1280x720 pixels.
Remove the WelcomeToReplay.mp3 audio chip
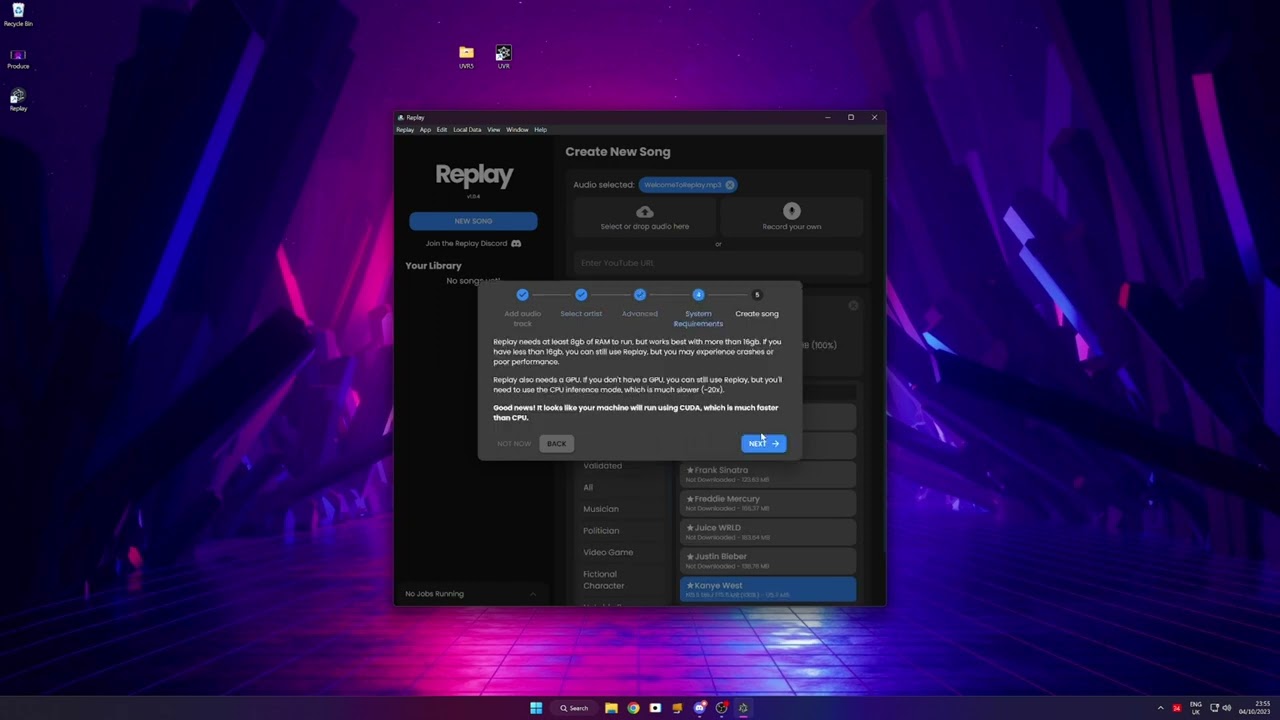coord(730,185)
